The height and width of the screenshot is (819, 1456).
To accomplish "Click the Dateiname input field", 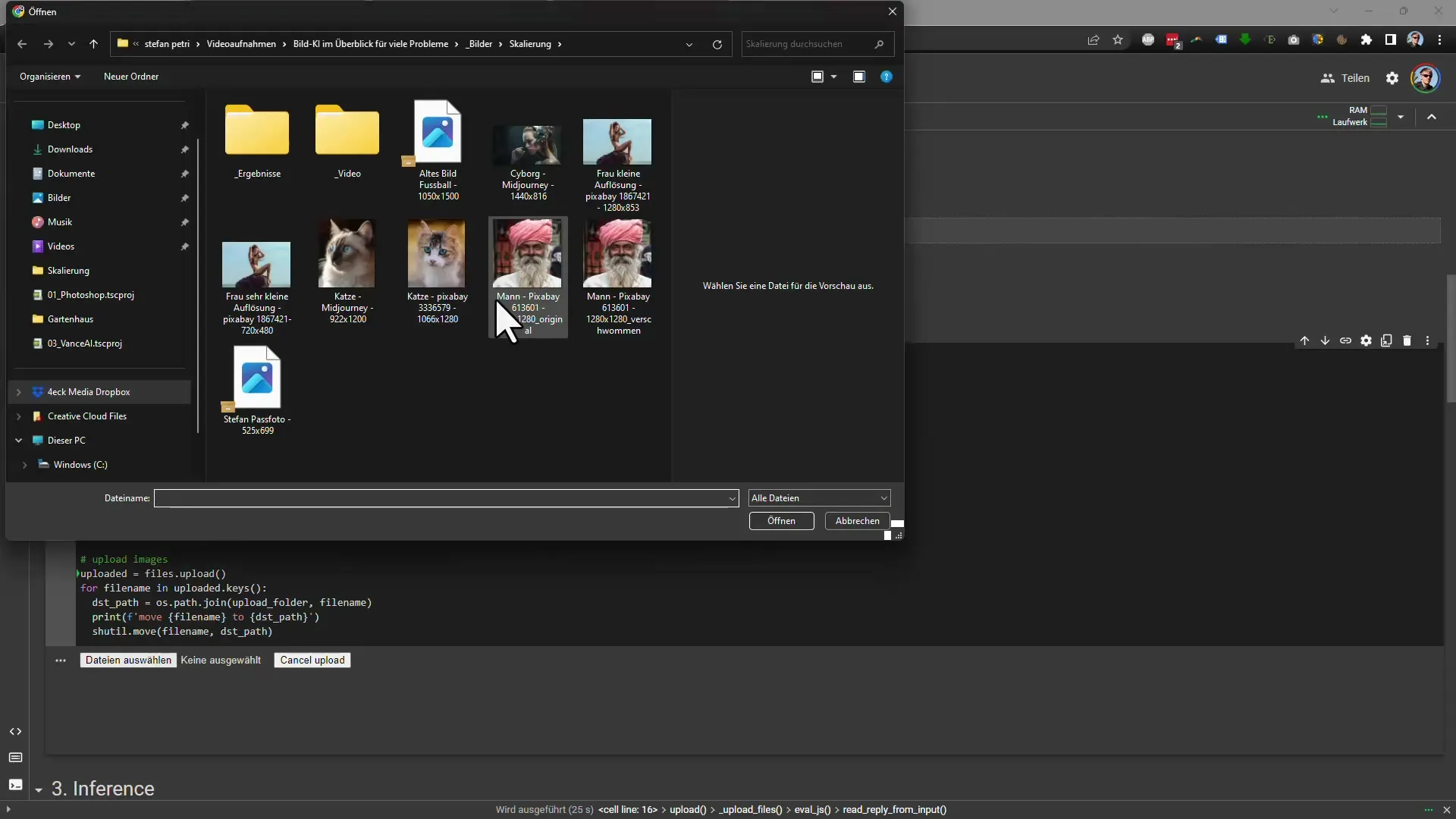I will coord(445,497).
